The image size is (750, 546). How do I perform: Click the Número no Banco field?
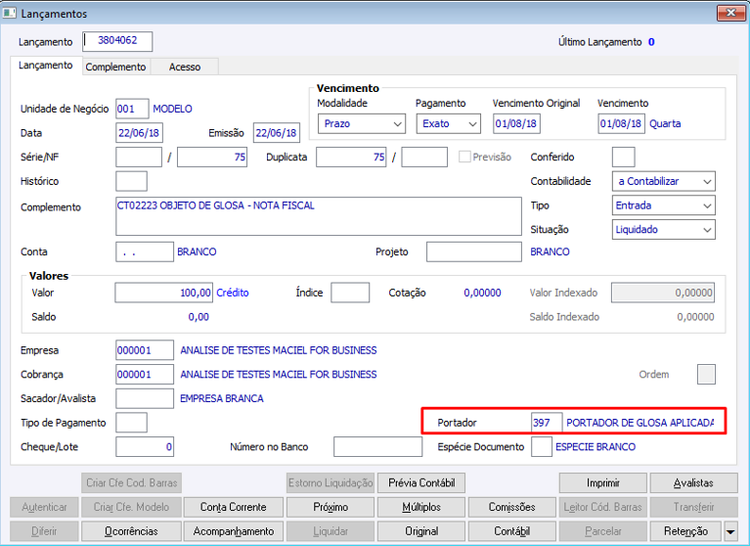pyautogui.click(x=378, y=447)
